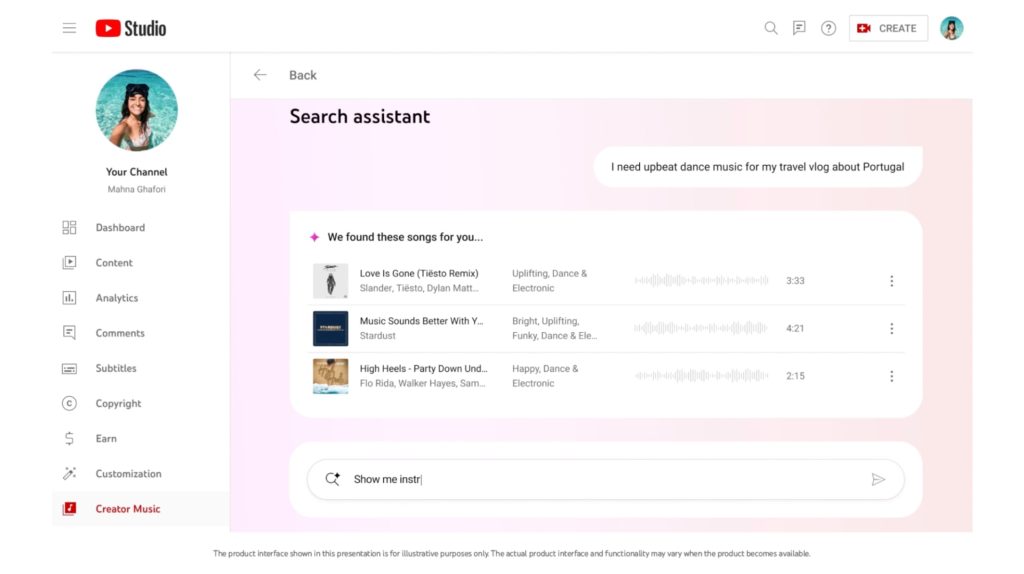This screenshot has width=1024, height=574.
Task: Click the send arrow in search box
Action: click(878, 480)
